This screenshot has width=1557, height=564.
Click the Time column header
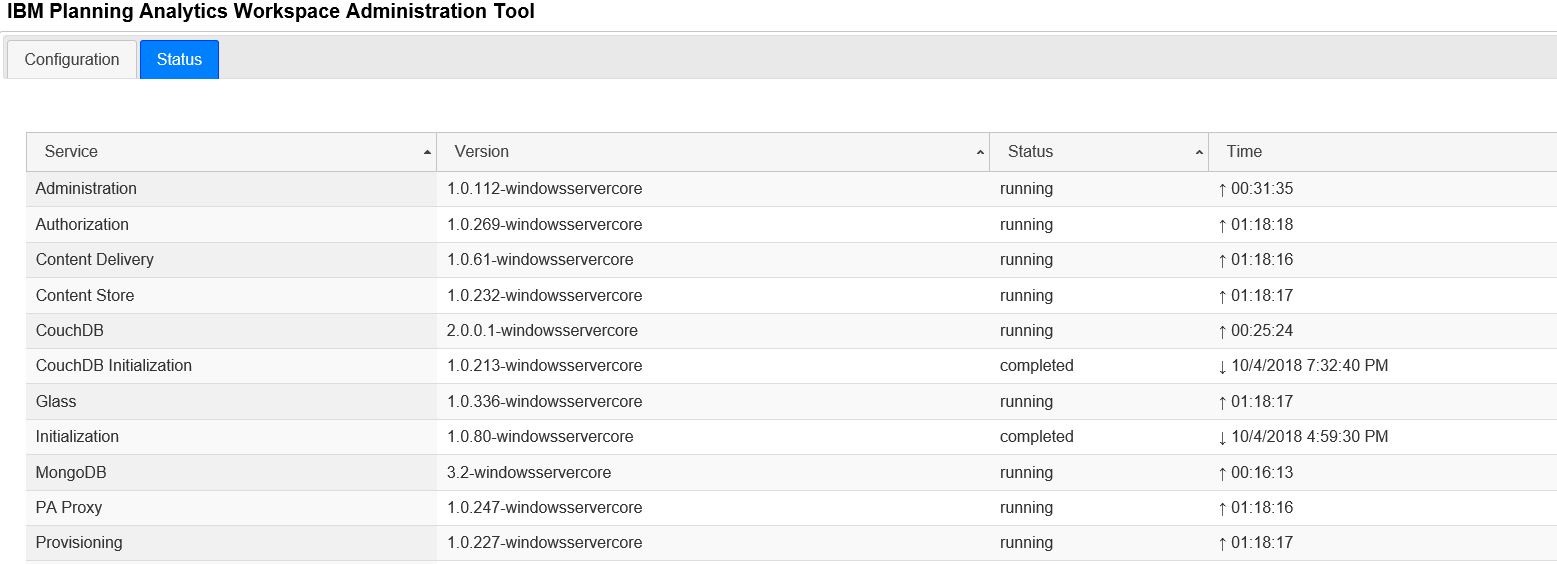1383,152
